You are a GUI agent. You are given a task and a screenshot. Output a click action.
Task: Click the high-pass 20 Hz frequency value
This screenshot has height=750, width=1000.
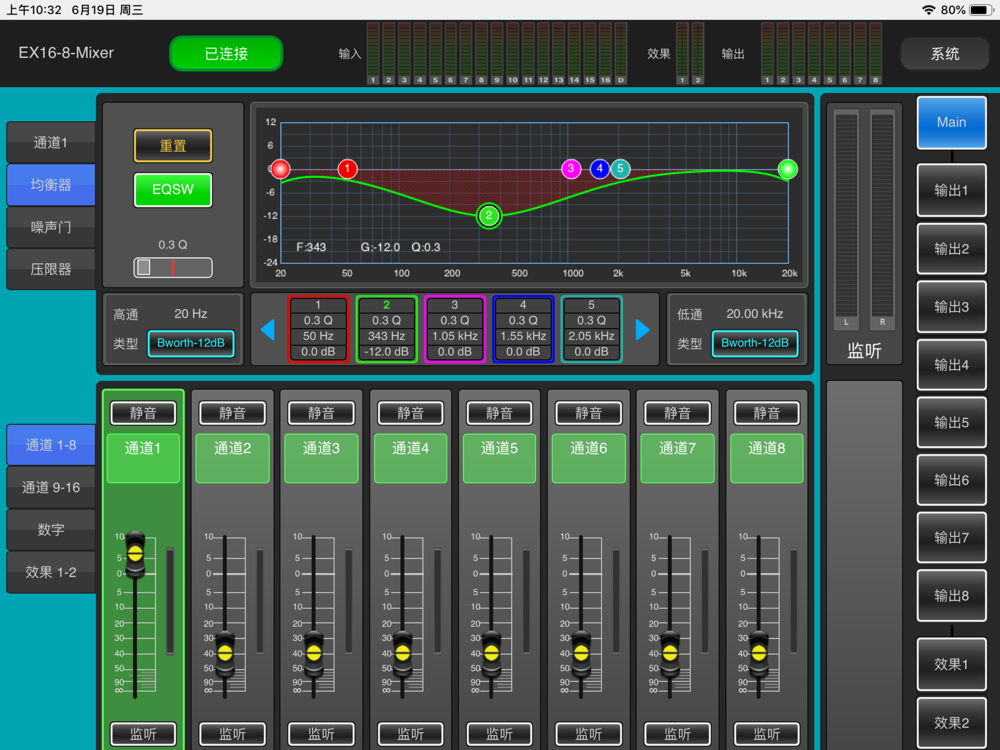[x=191, y=314]
